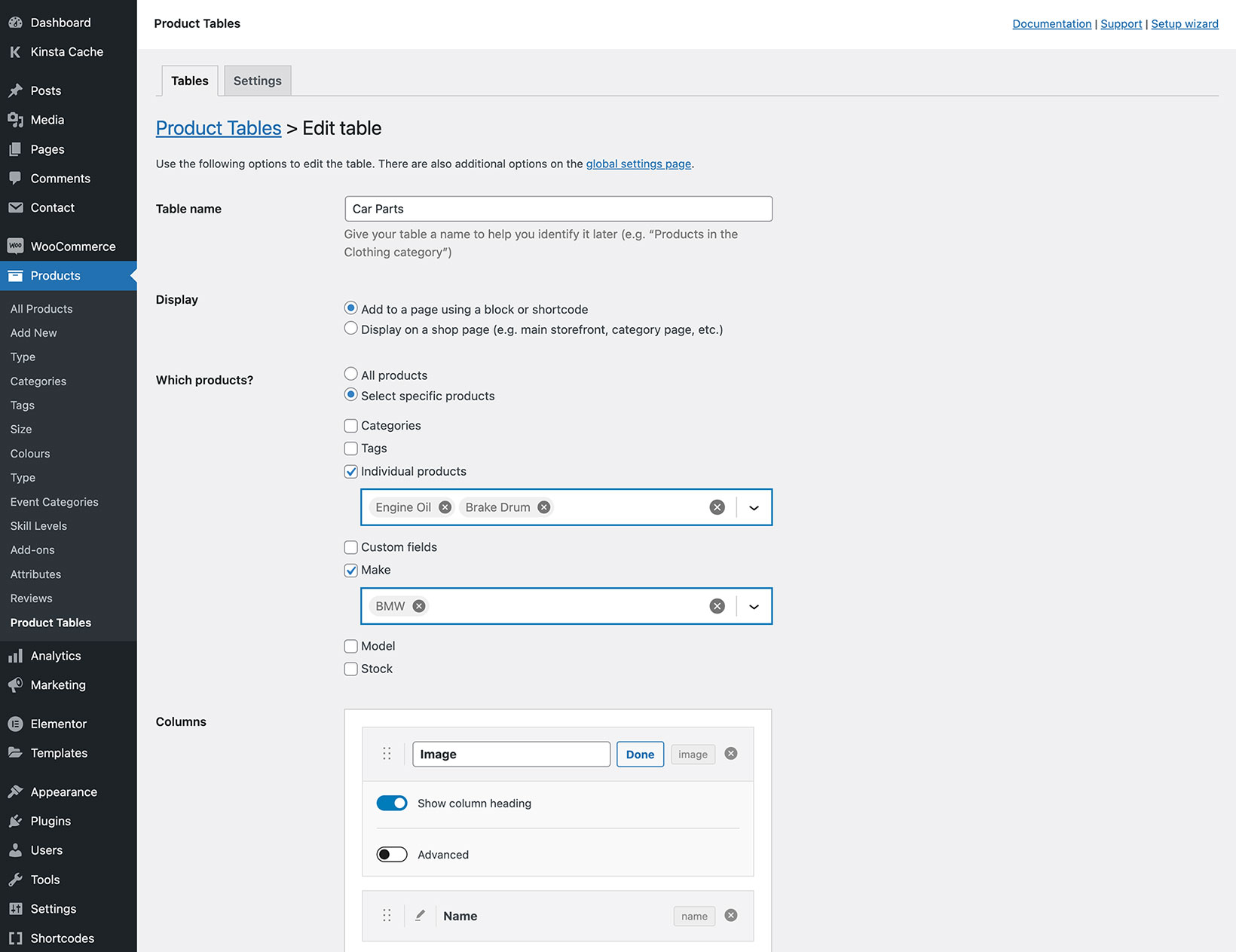Image resolution: width=1236 pixels, height=952 pixels.
Task: Select the Templates sidebar icon
Action: point(15,752)
